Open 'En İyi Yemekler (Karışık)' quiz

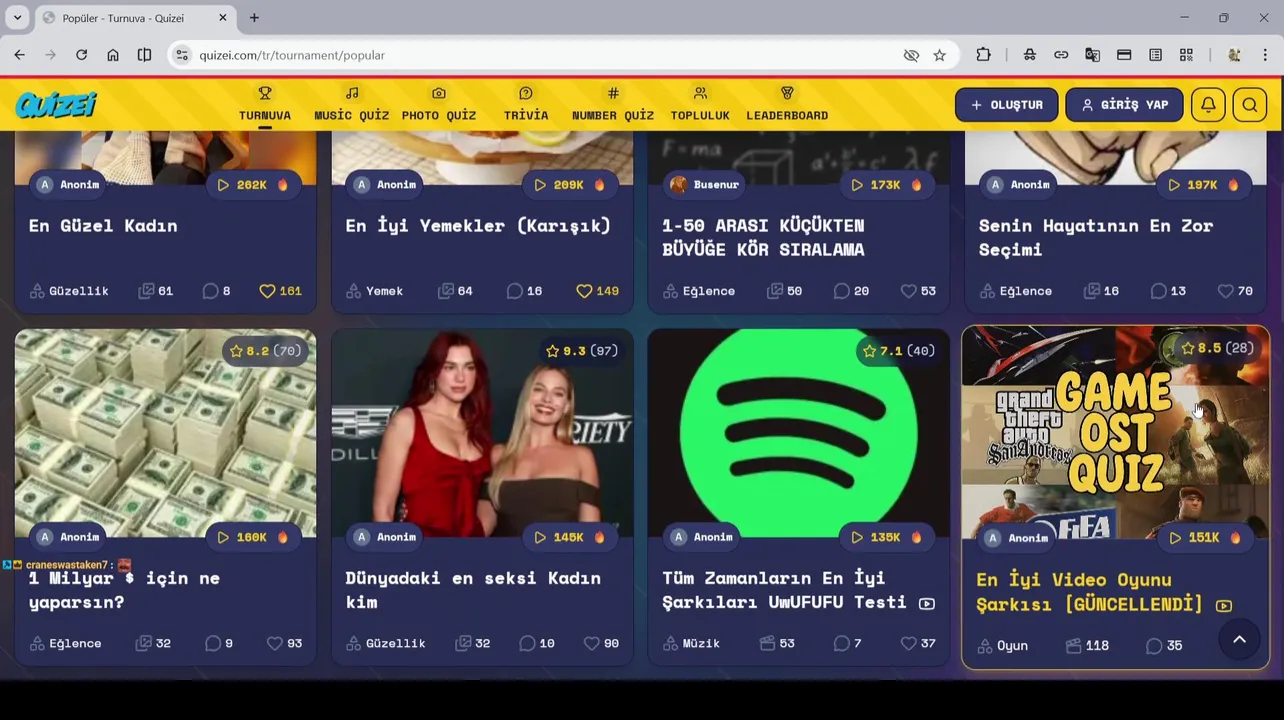point(478,226)
